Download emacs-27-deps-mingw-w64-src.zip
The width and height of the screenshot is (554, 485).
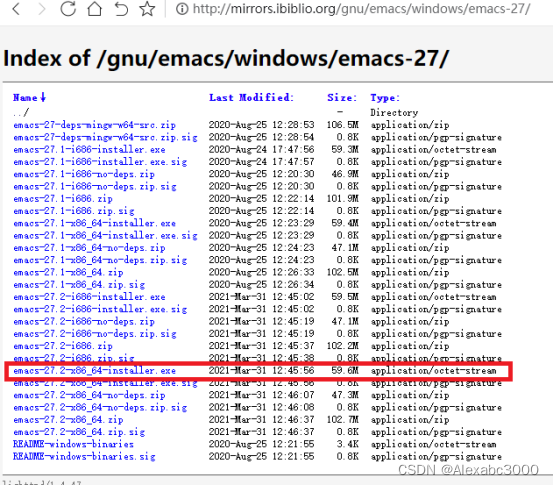point(94,125)
